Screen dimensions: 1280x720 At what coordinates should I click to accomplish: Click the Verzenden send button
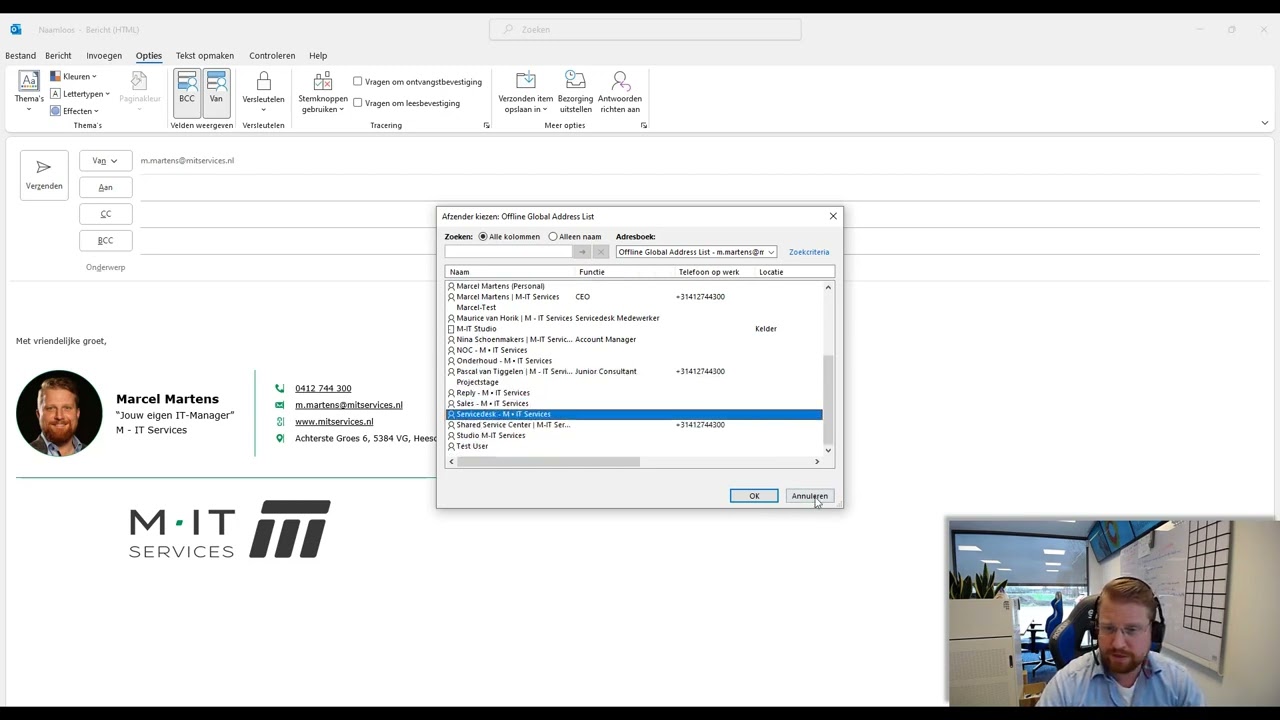point(44,175)
